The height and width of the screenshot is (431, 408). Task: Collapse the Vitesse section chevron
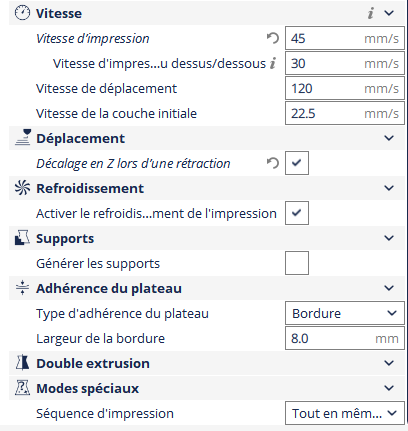[x=389, y=13]
